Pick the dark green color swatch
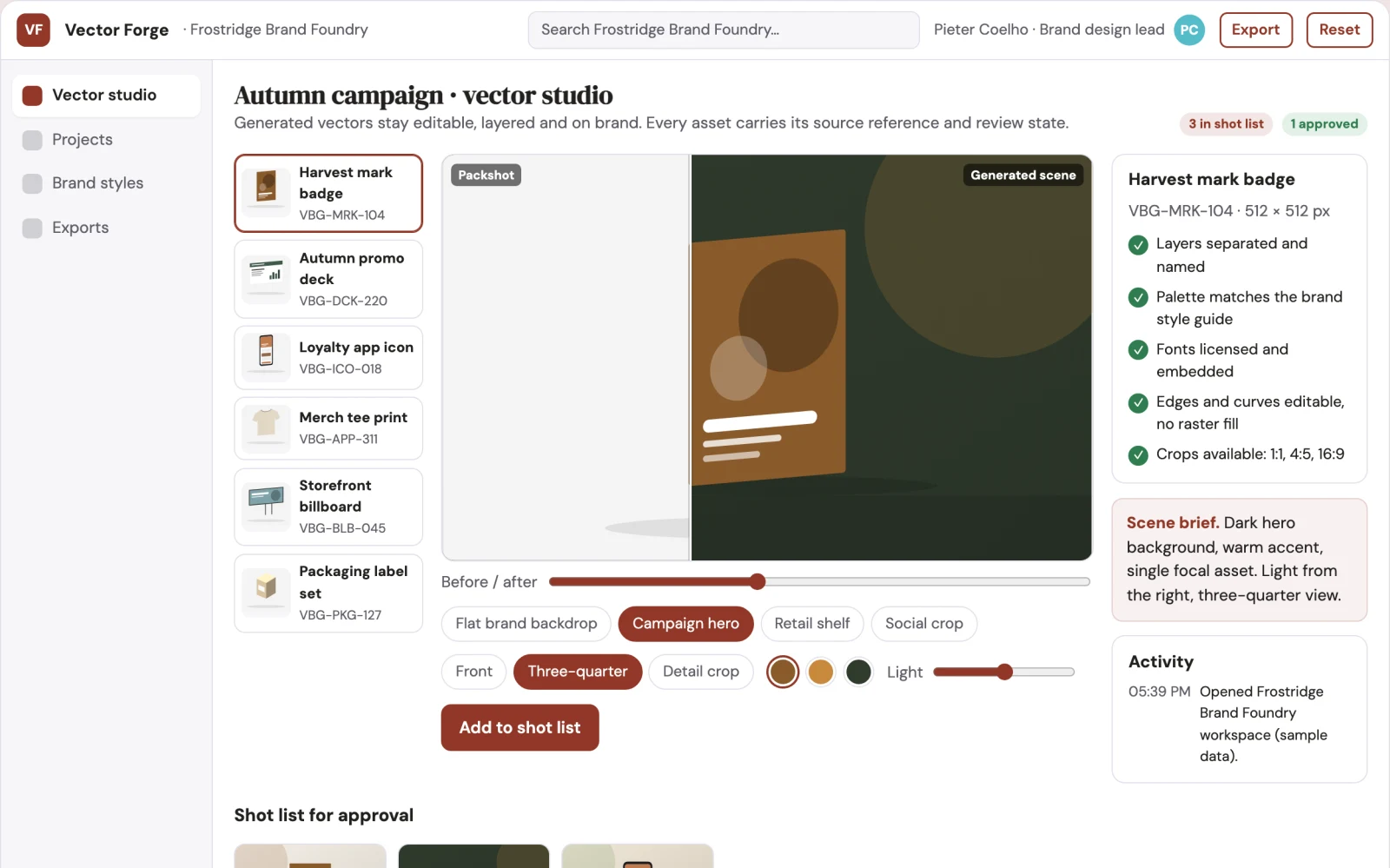This screenshot has height=868, width=1390. 858,672
